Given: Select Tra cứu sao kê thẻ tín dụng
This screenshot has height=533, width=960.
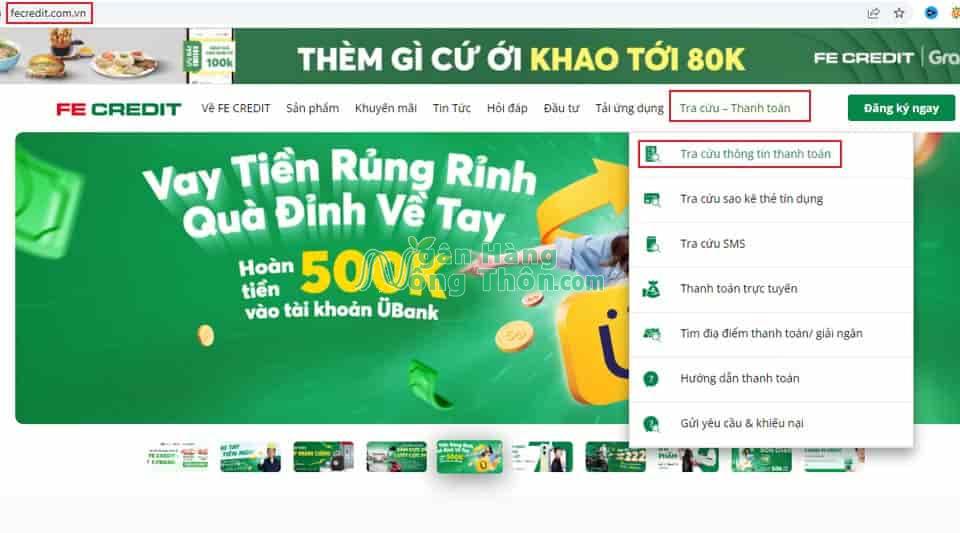Looking at the screenshot, I should 751,199.
